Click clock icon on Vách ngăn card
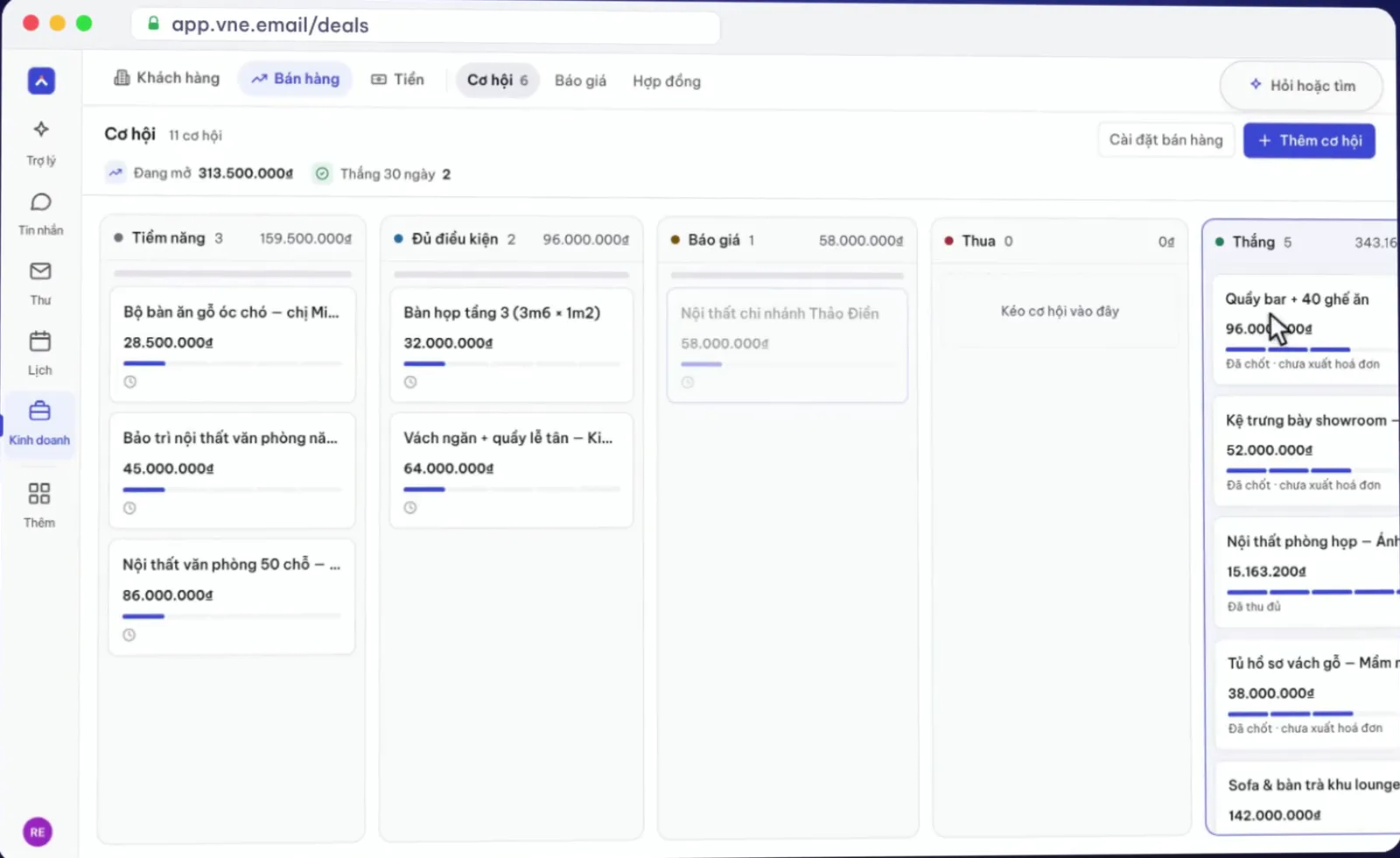1400x858 pixels. tap(410, 508)
